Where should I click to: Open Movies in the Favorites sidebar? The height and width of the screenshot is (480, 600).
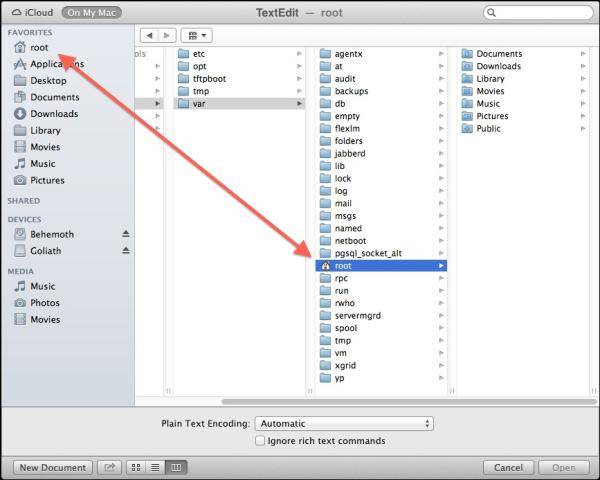[x=37, y=147]
